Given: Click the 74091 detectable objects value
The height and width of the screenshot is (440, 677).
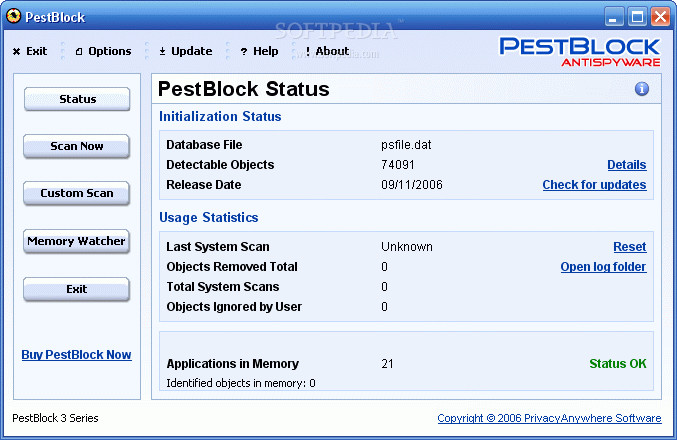Looking at the screenshot, I should [398, 165].
